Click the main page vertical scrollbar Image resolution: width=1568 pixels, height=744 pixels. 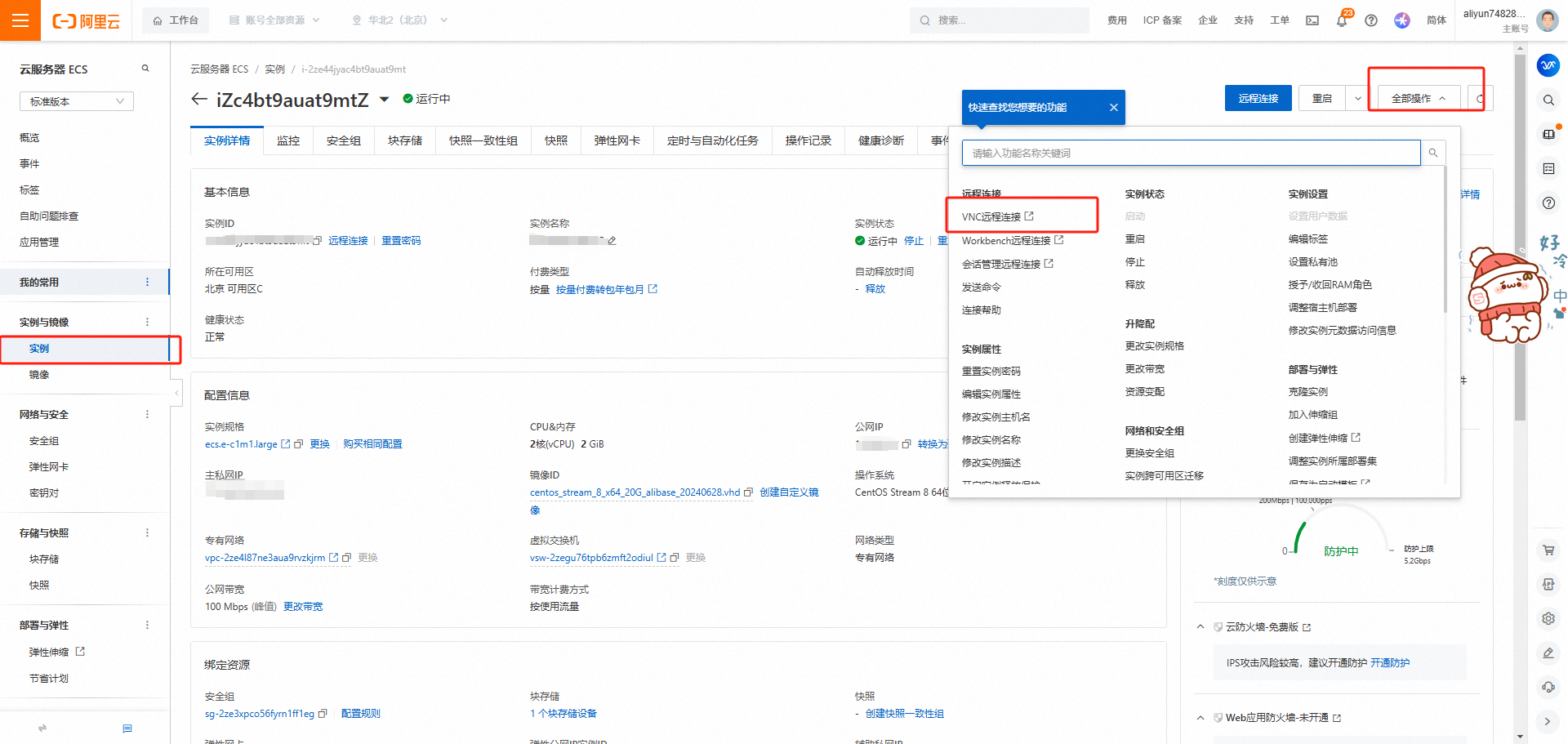(1520, 237)
